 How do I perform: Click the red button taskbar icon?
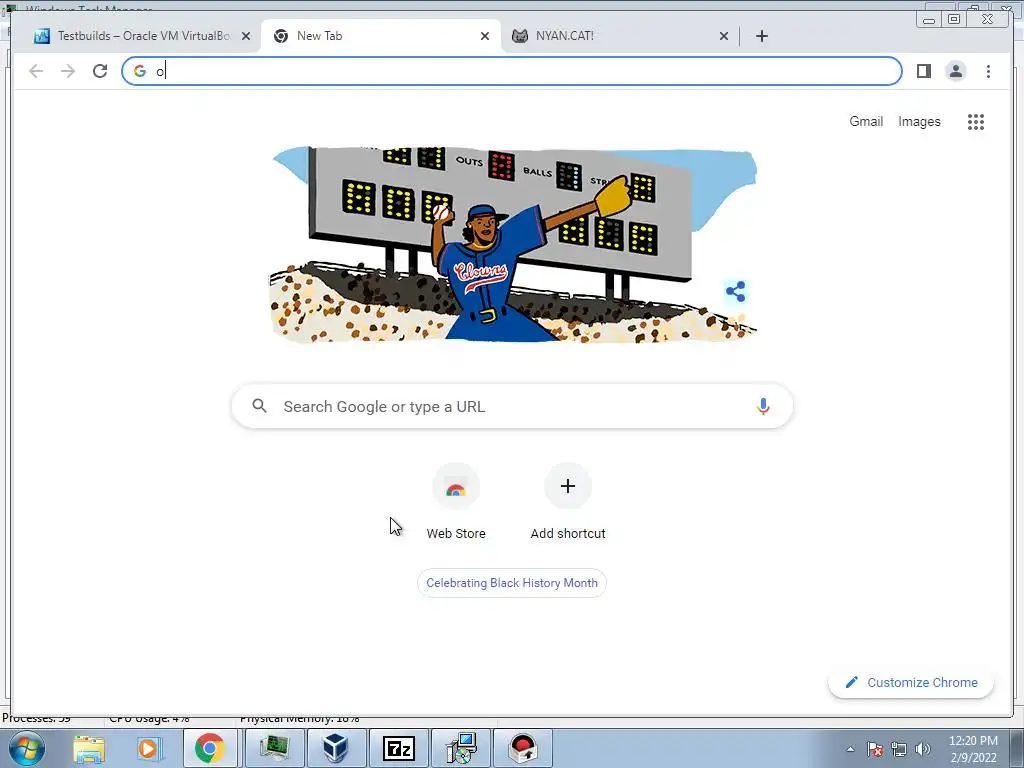tap(522, 748)
